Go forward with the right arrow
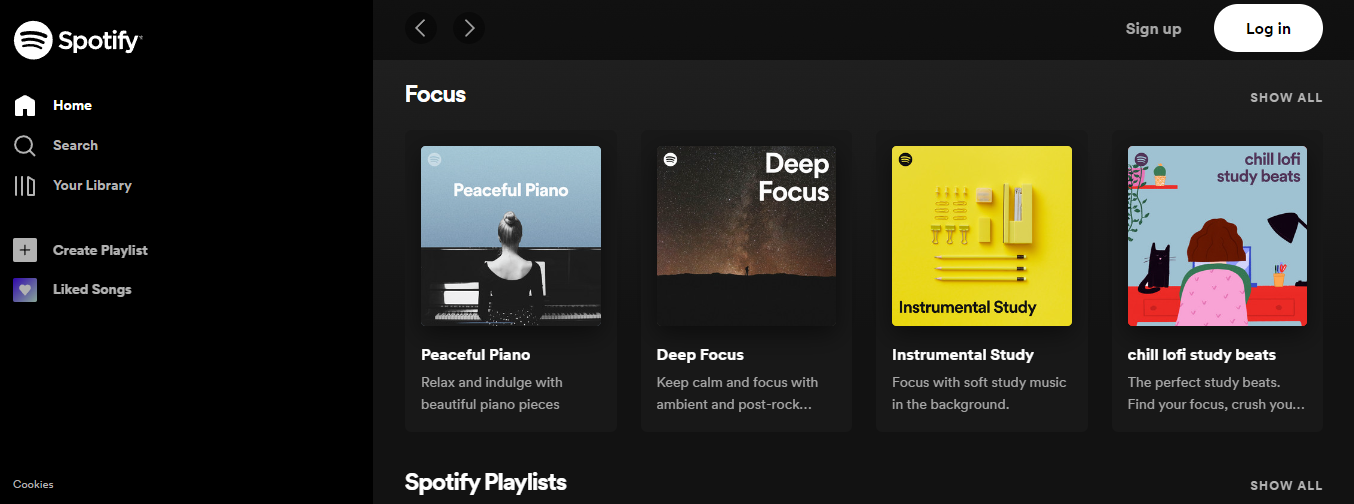The width and height of the screenshot is (1354, 504). (468, 28)
